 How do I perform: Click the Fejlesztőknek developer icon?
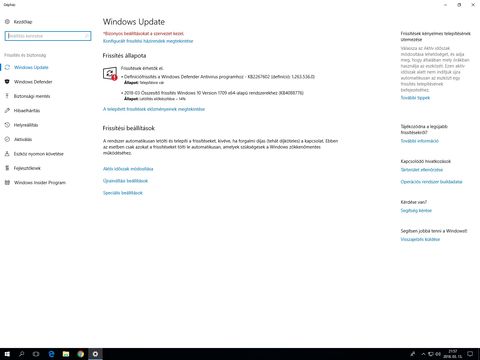point(7,168)
